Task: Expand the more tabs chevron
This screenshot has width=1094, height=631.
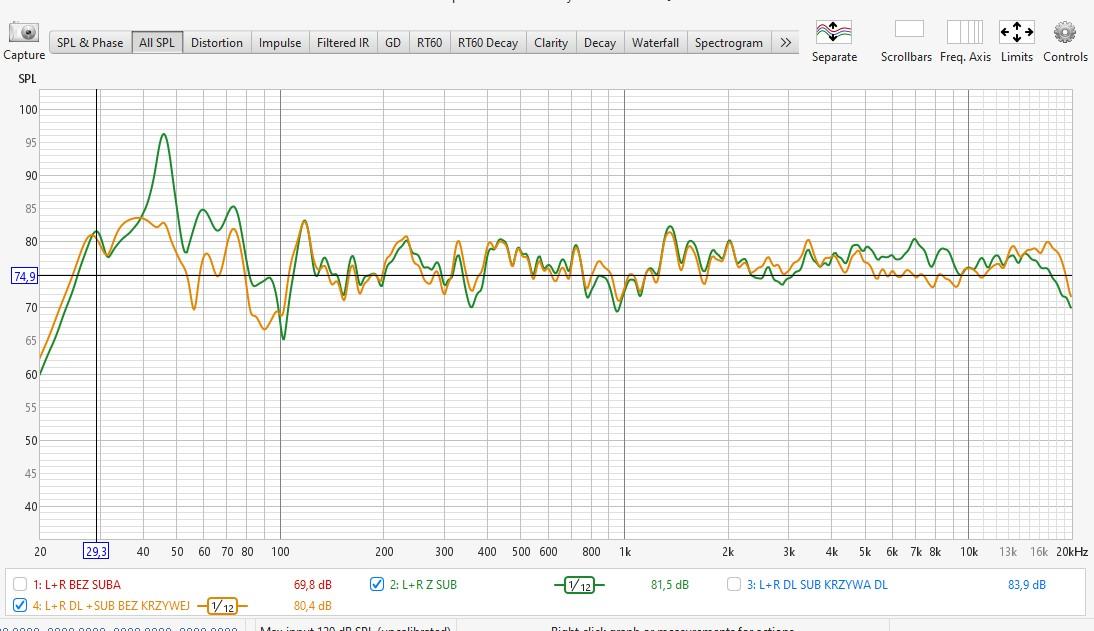Action: coord(785,43)
